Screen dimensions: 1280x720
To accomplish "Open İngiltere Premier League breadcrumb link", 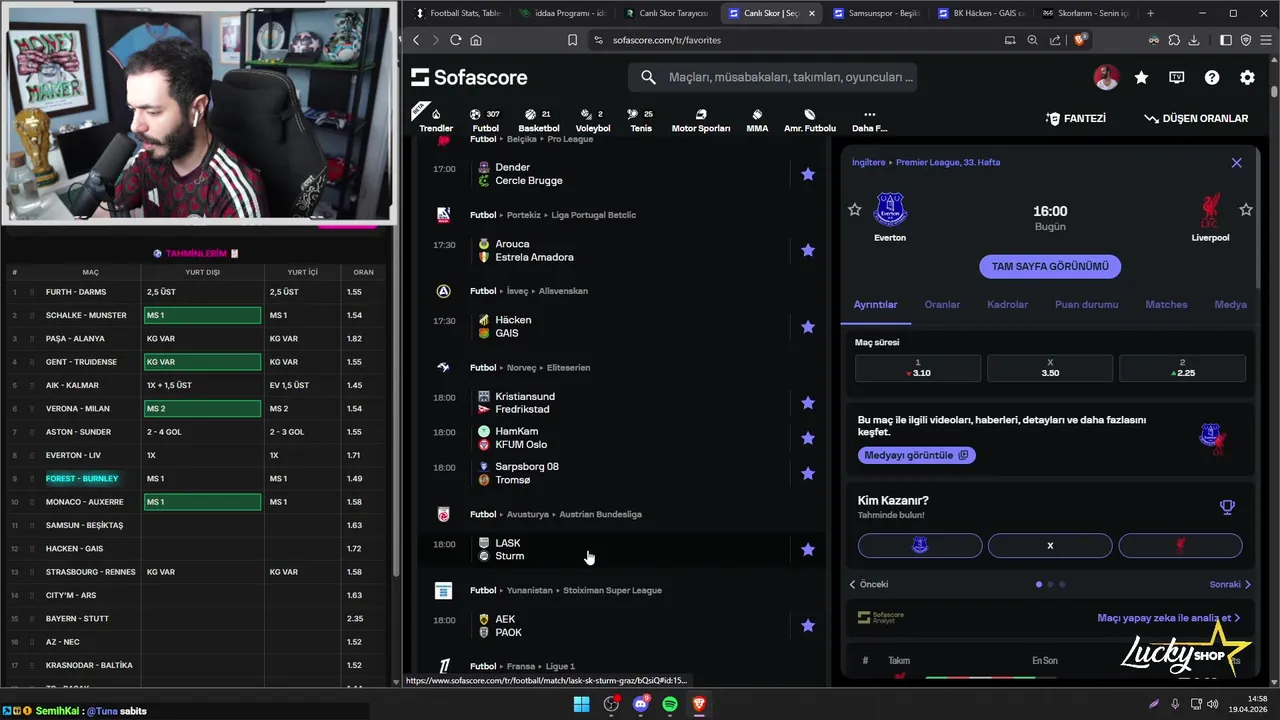I will (x=926, y=162).
